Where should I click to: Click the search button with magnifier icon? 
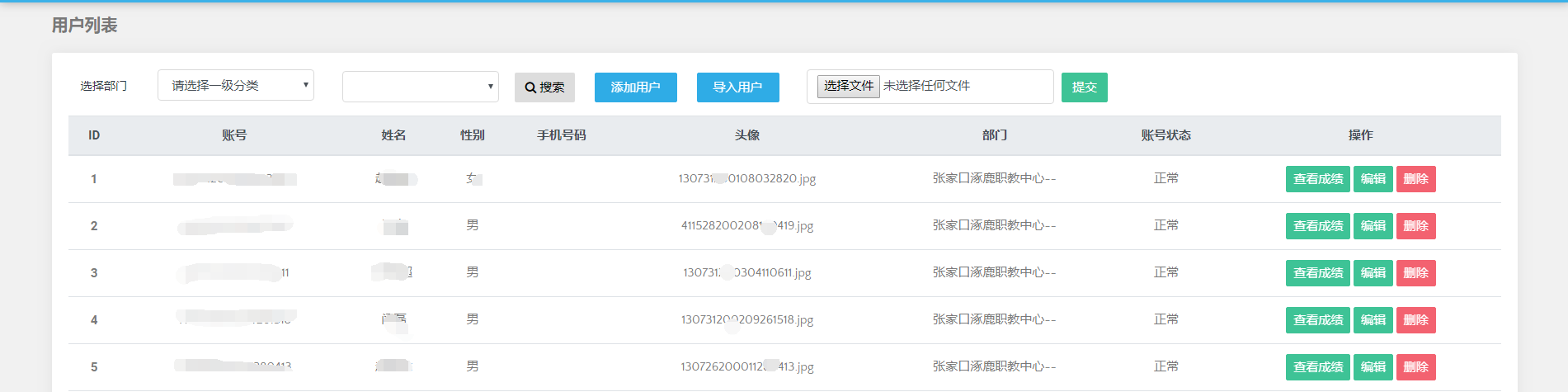pyautogui.click(x=544, y=87)
